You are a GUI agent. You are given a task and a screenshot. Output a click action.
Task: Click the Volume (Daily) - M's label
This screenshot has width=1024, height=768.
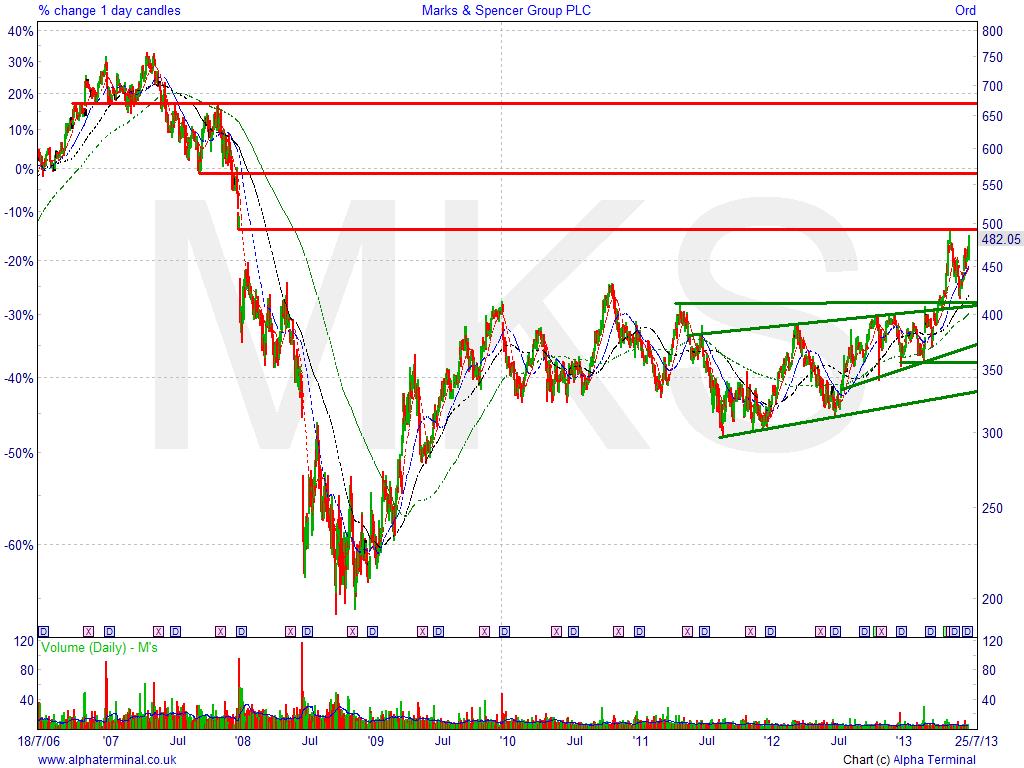(99, 648)
